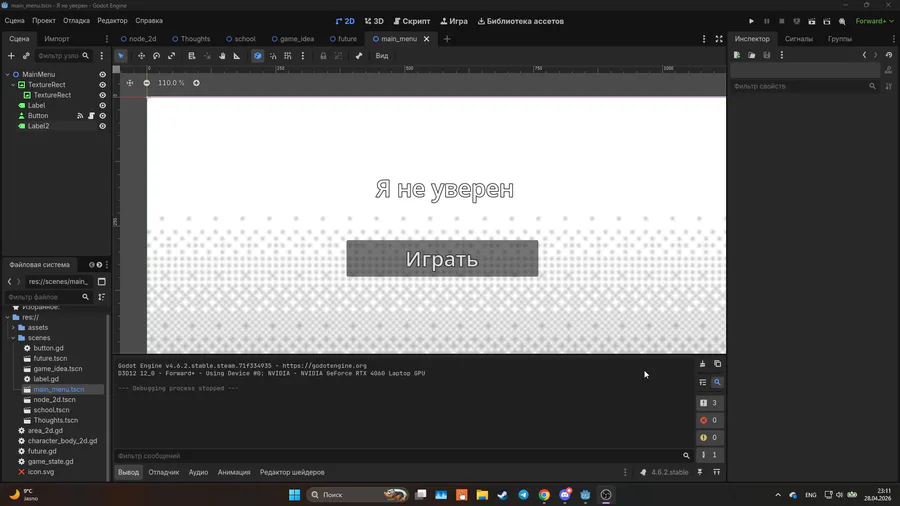Open the Сигналы tab
The height and width of the screenshot is (506, 900).
798,39
